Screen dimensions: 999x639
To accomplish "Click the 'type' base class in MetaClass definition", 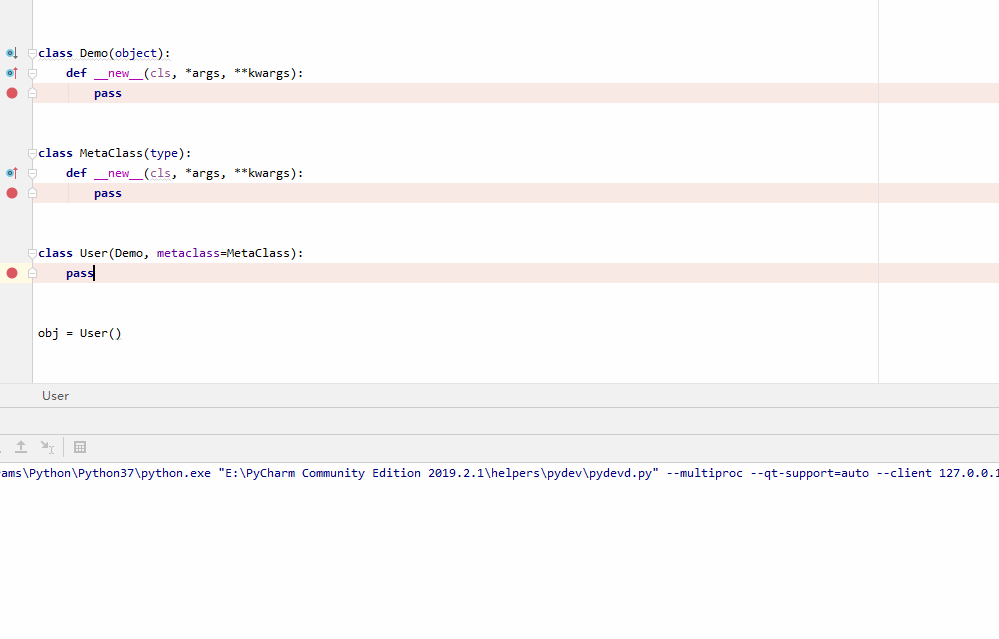I will (164, 154).
